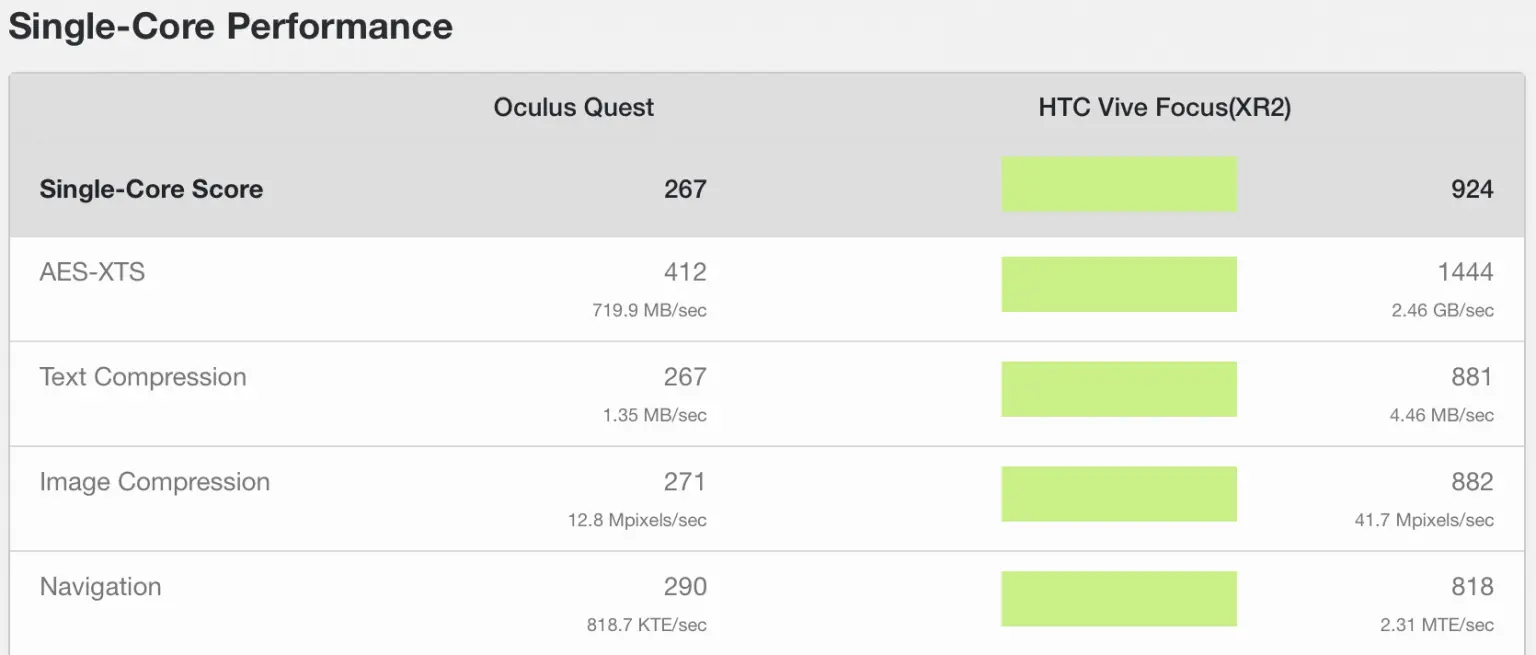The height and width of the screenshot is (655, 1536).
Task: Click the 1444 AES-XTS score value
Action: coord(1465,272)
